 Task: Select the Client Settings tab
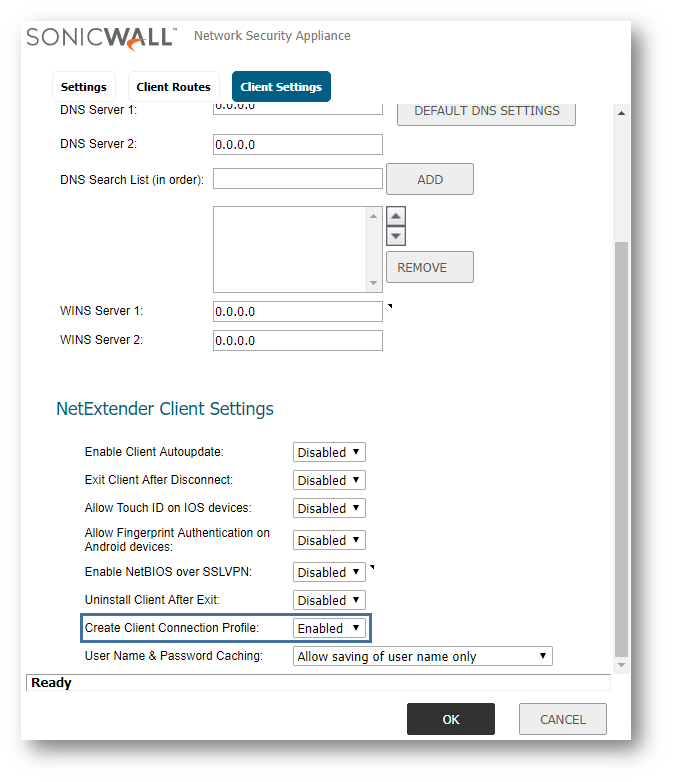tap(281, 87)
